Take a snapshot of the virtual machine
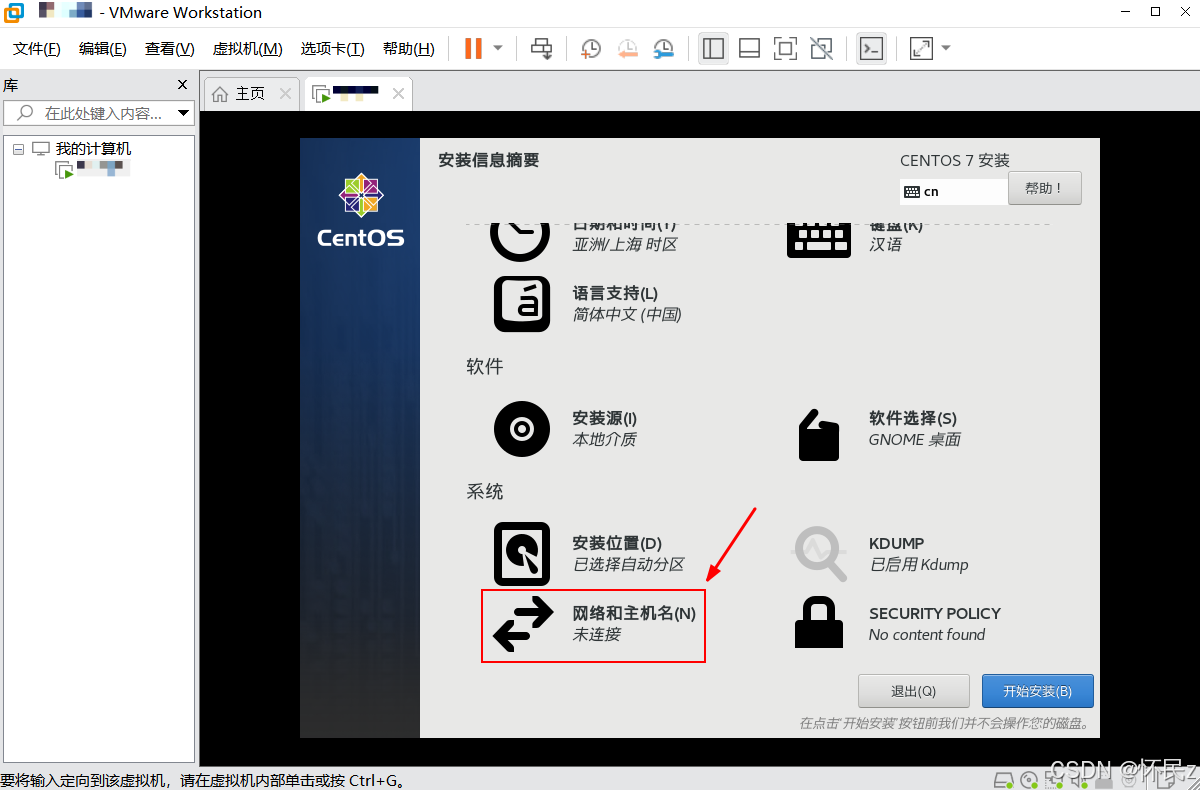Image resolution: width=1200 pixels, height=790 pixels. 591,48
